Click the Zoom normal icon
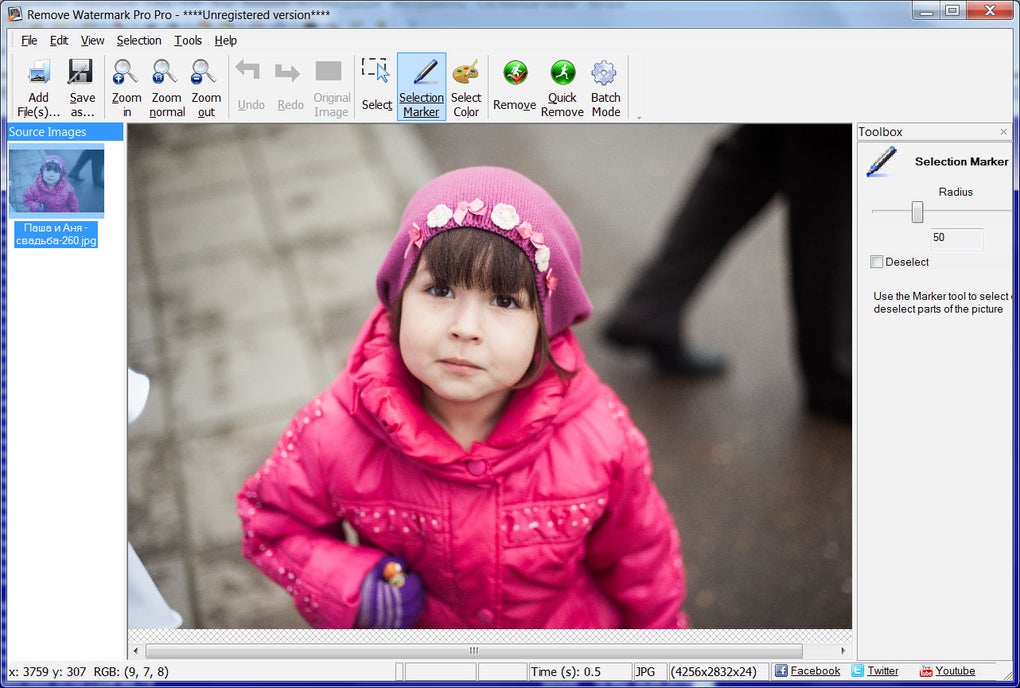 (x=165, y=72)
